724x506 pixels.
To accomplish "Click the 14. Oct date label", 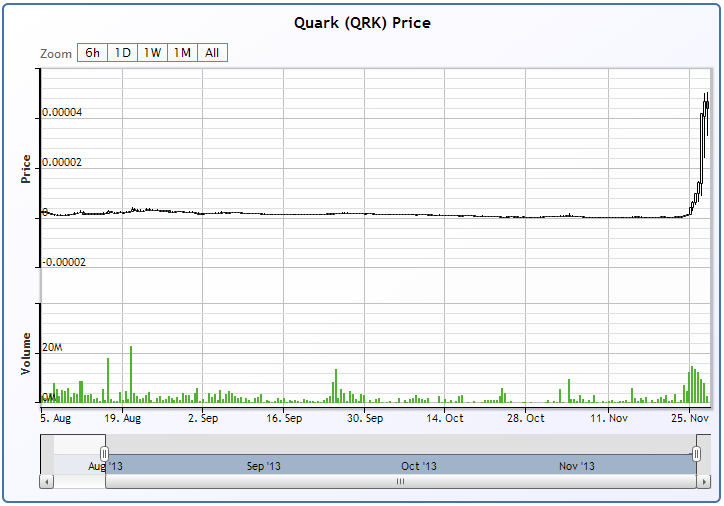I will tap(445, 418).
